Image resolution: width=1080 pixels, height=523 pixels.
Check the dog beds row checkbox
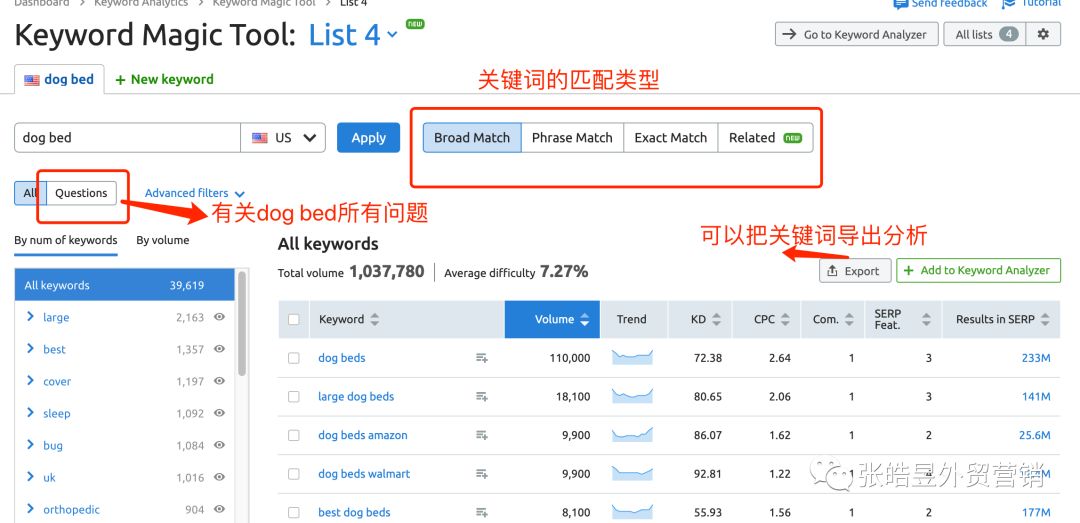click(x=294, y=358)
